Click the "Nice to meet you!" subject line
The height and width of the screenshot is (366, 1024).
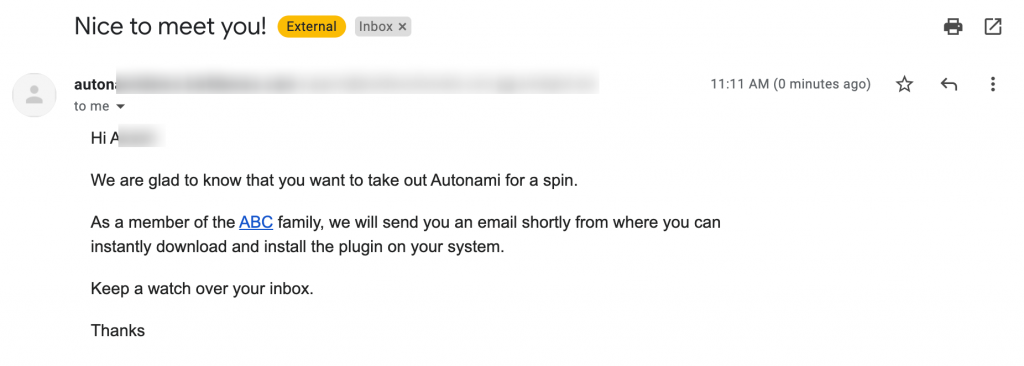click(170, 27)
